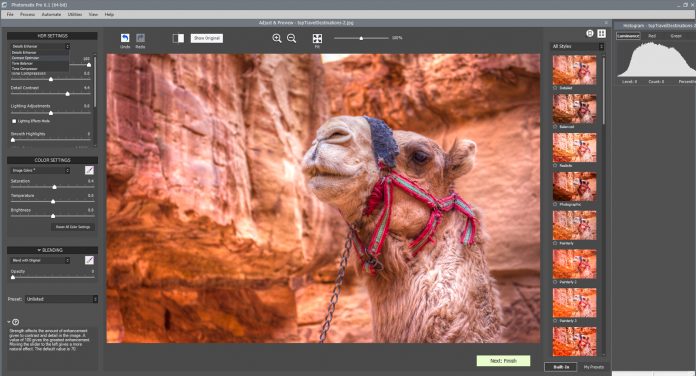Click Reset All Color Settings button
Image resolution: width=696 pixels, height=376 pixels.
(x=73, y=227)
